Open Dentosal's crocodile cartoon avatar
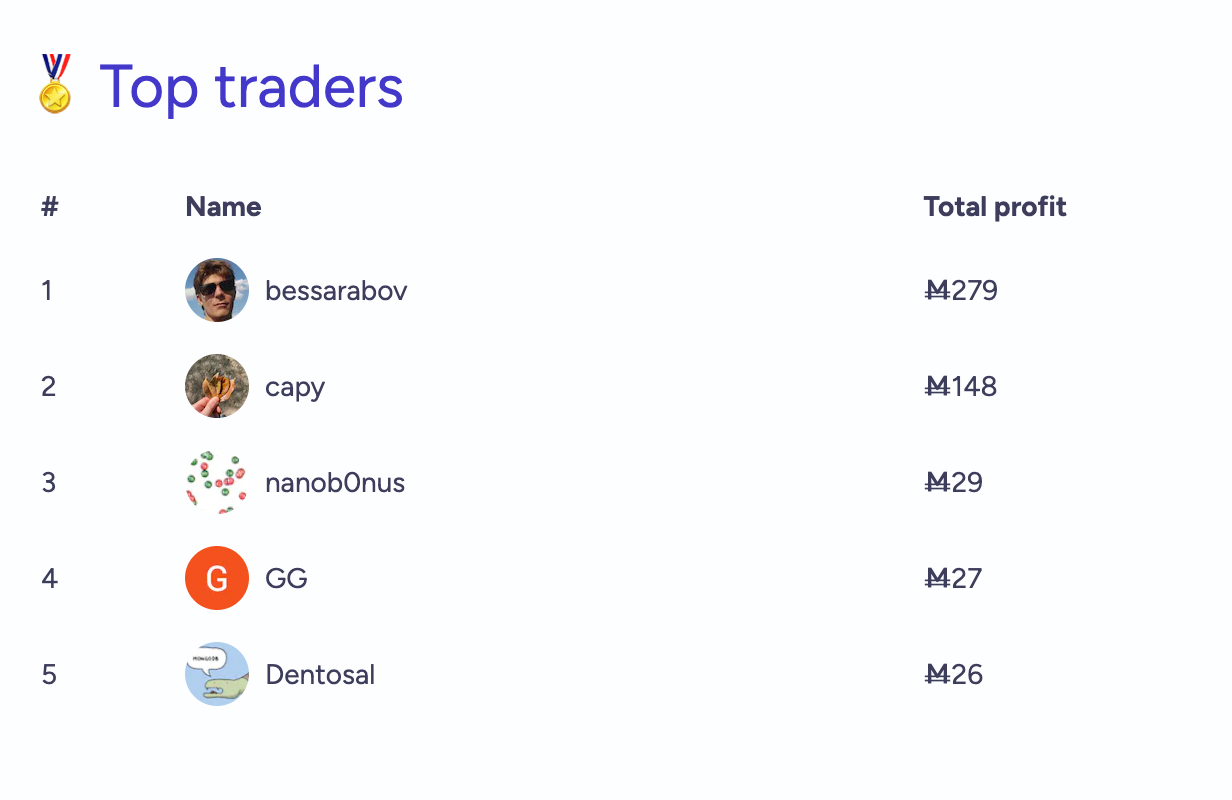Screen dimensions: 1232x800 pyautogui.click(x=217, y=674)
